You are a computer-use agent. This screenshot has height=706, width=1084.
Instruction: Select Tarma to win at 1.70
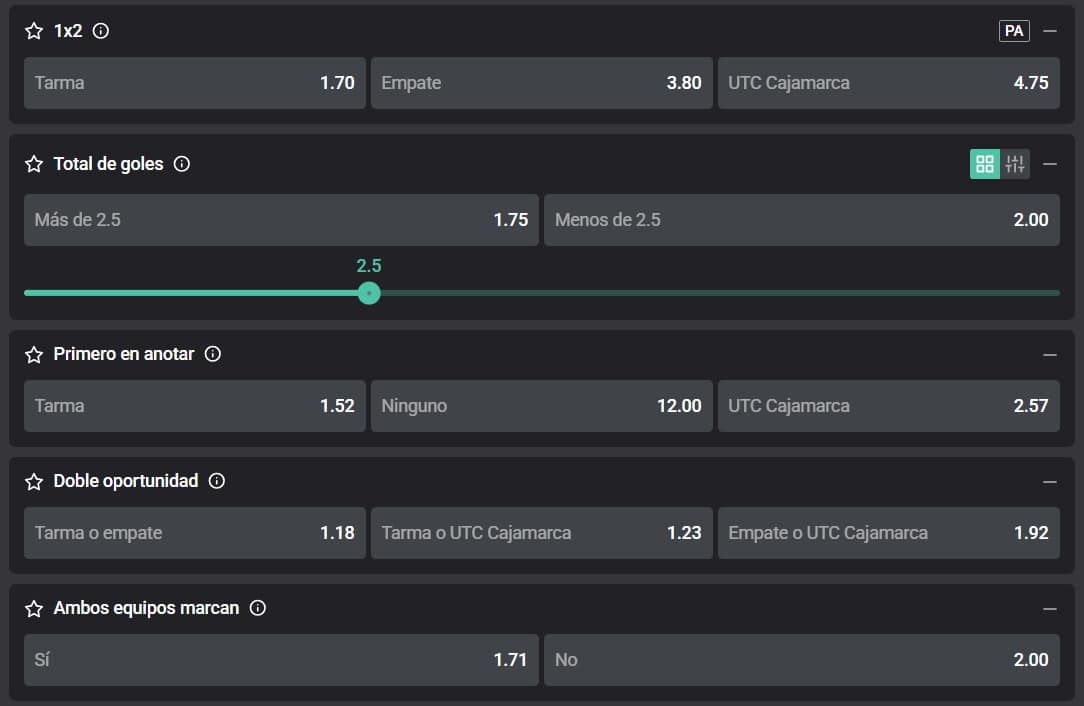tap(195, 83)
